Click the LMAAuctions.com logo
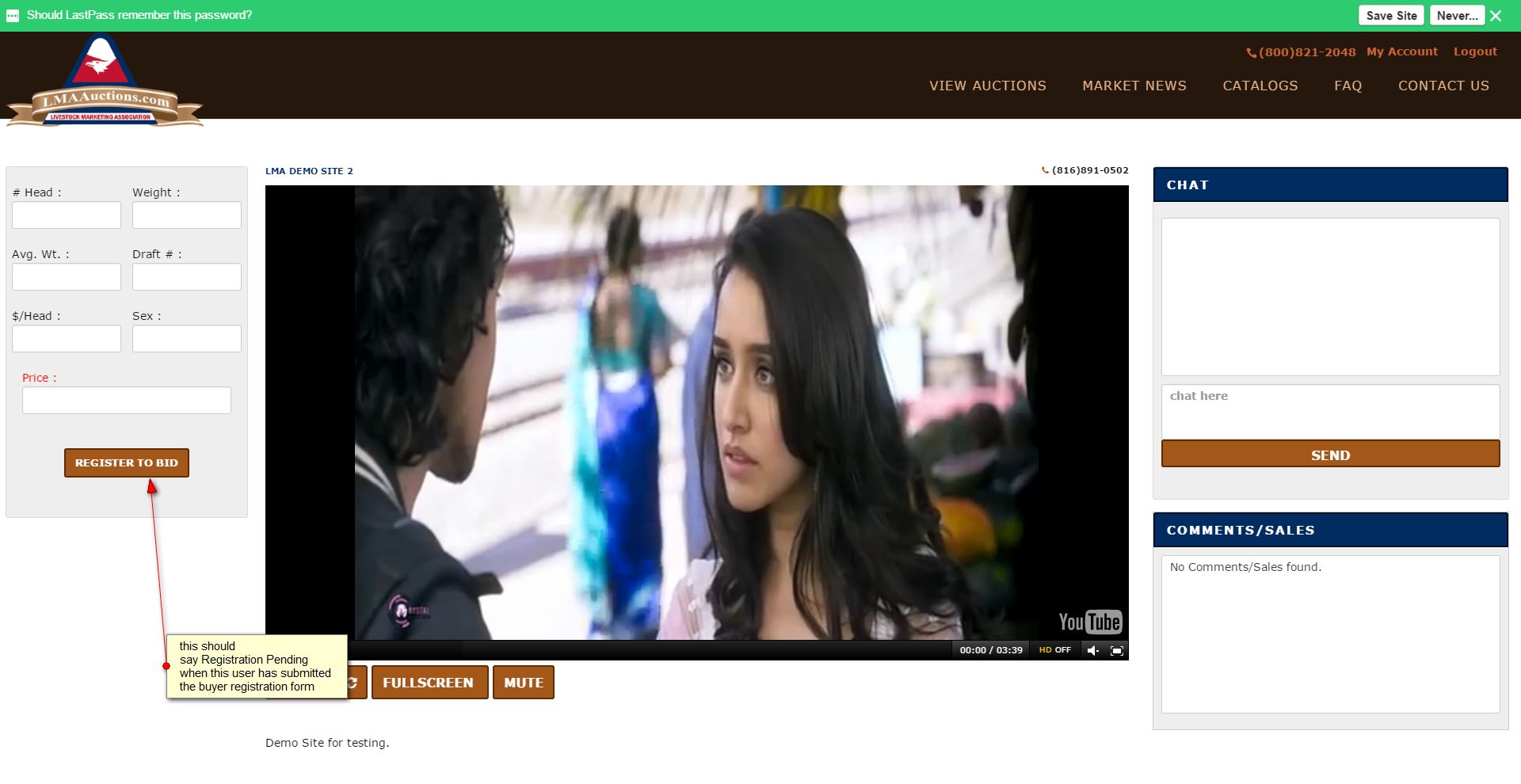 tap(105, 81)
